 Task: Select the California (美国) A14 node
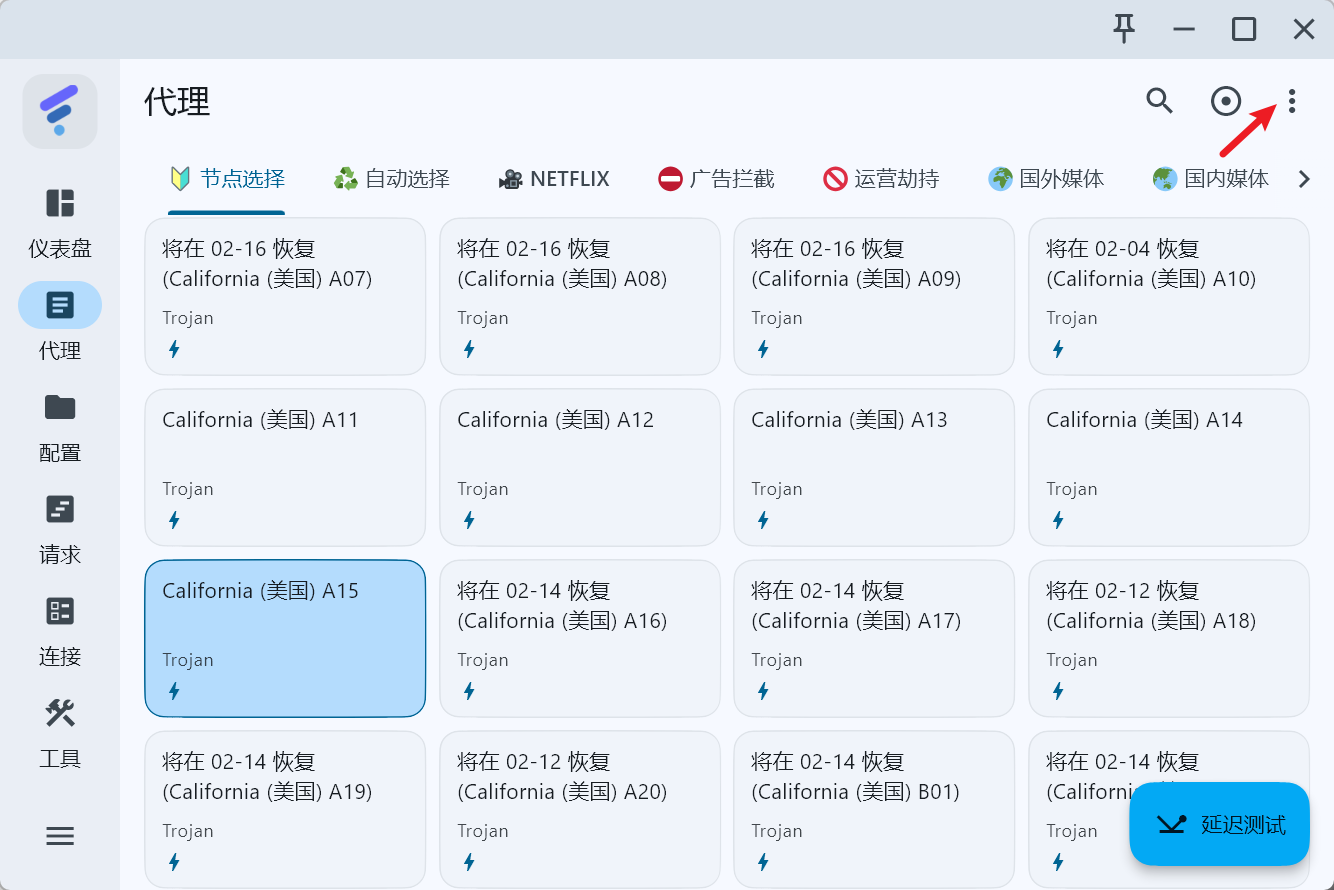click(1168, 467)
